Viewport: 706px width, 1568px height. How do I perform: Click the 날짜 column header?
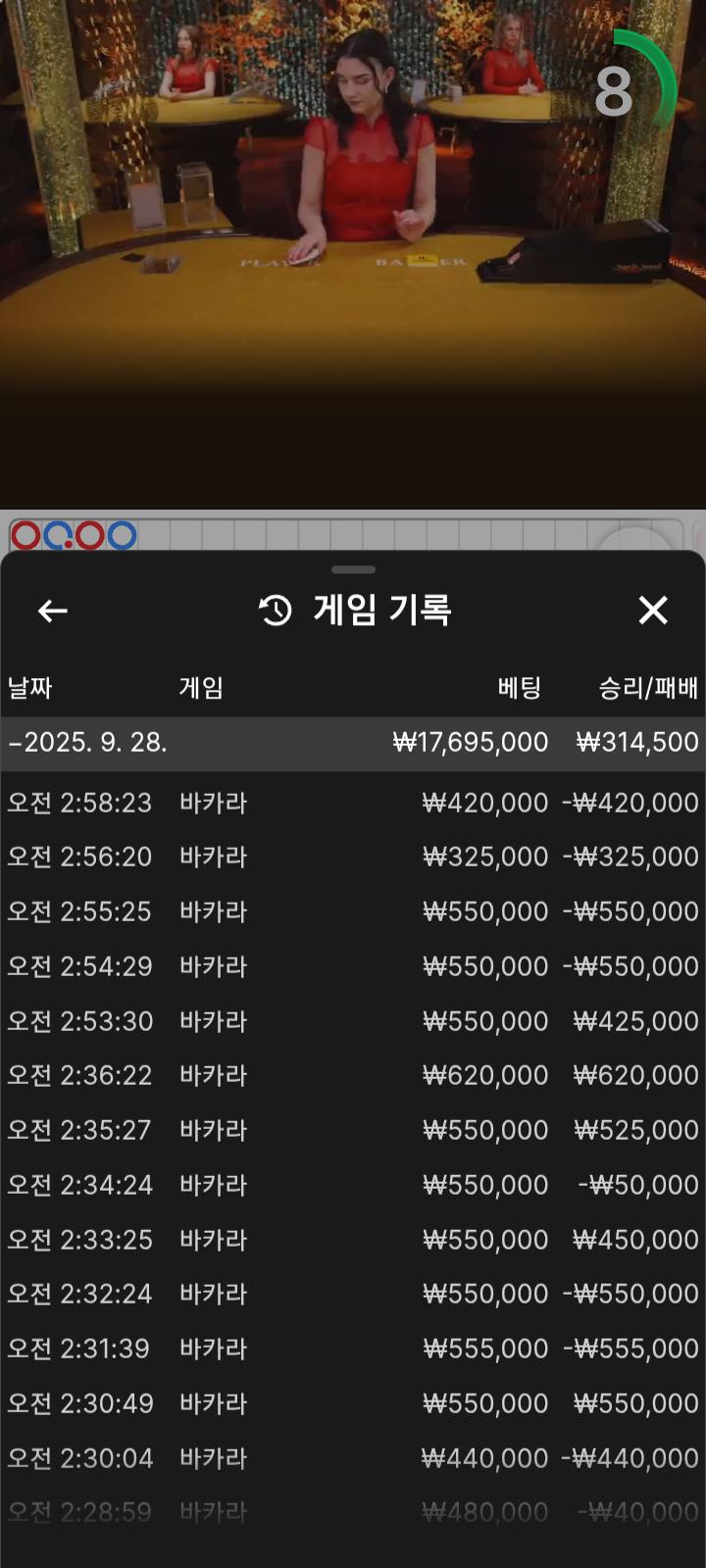(x=30, y=688)
